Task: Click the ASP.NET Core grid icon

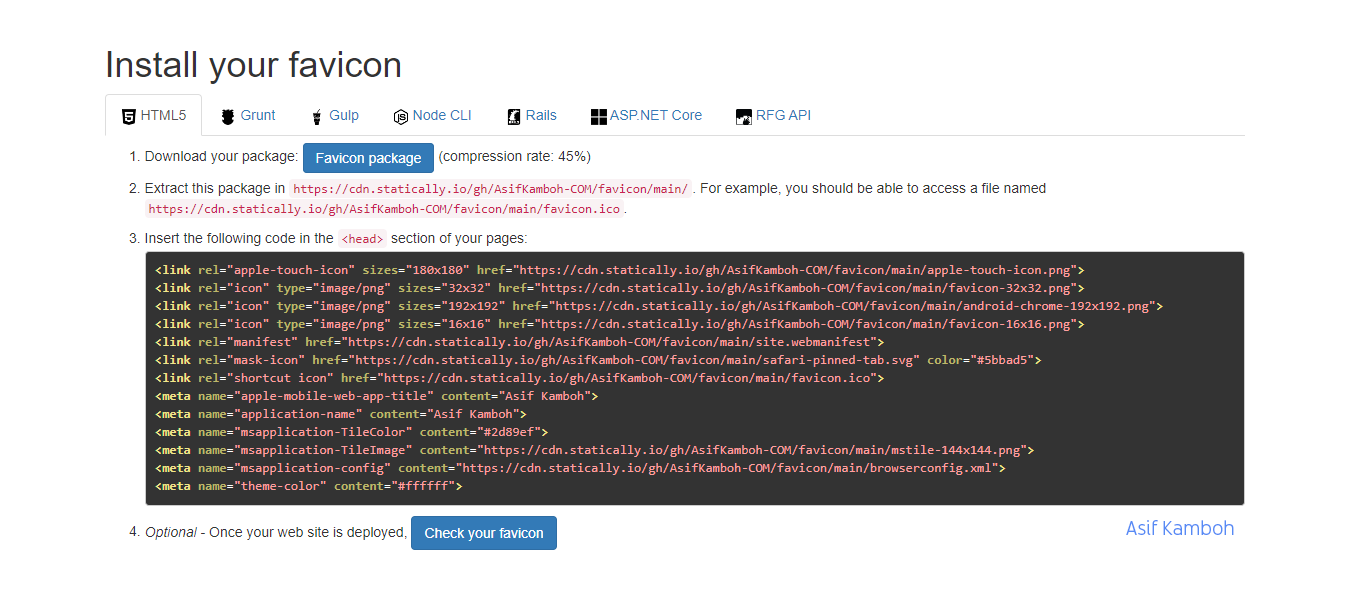Action: click(x=597, y=115)
